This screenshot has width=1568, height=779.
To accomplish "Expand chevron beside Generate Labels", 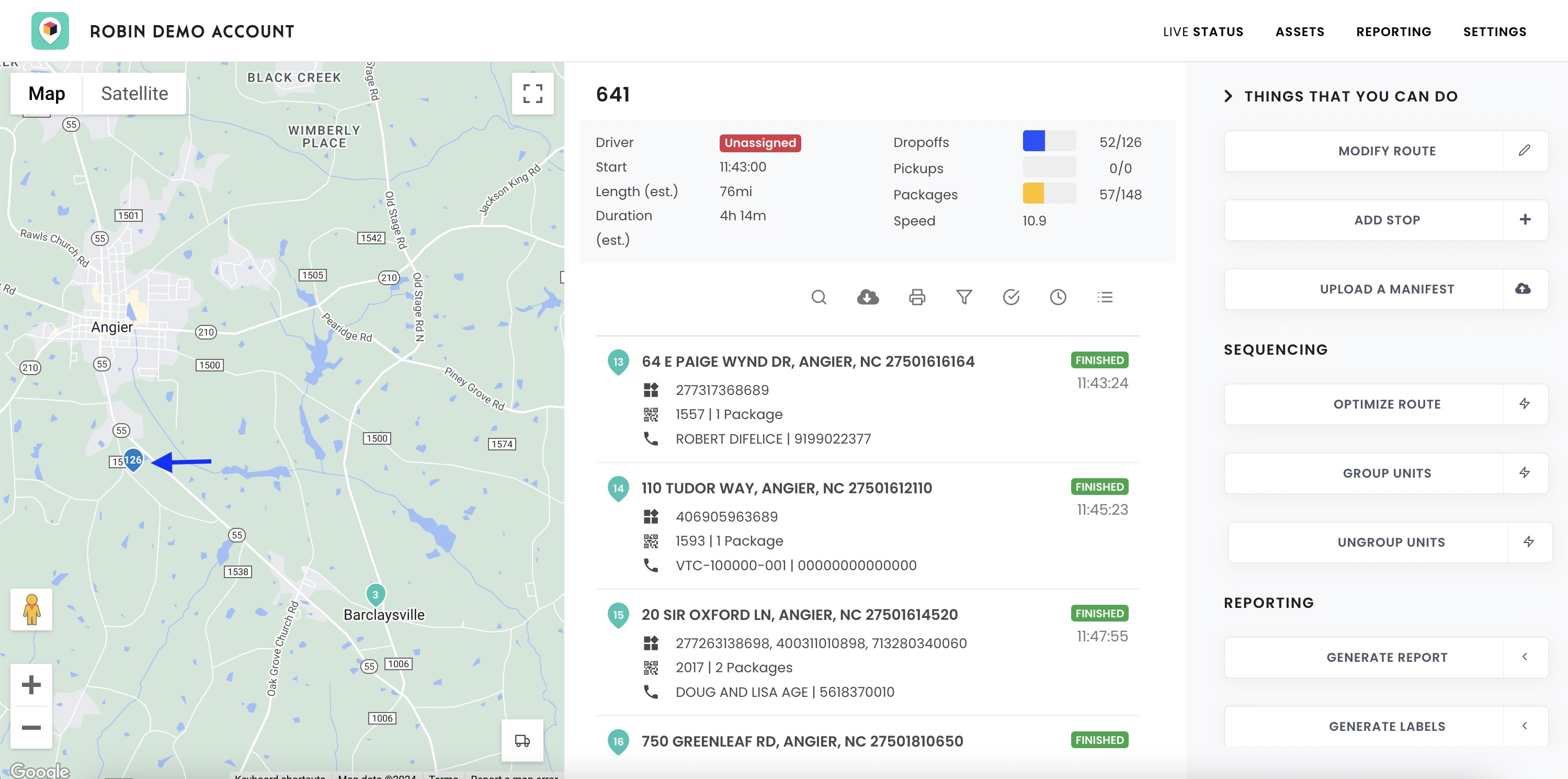I will [x=1524, y=726].
